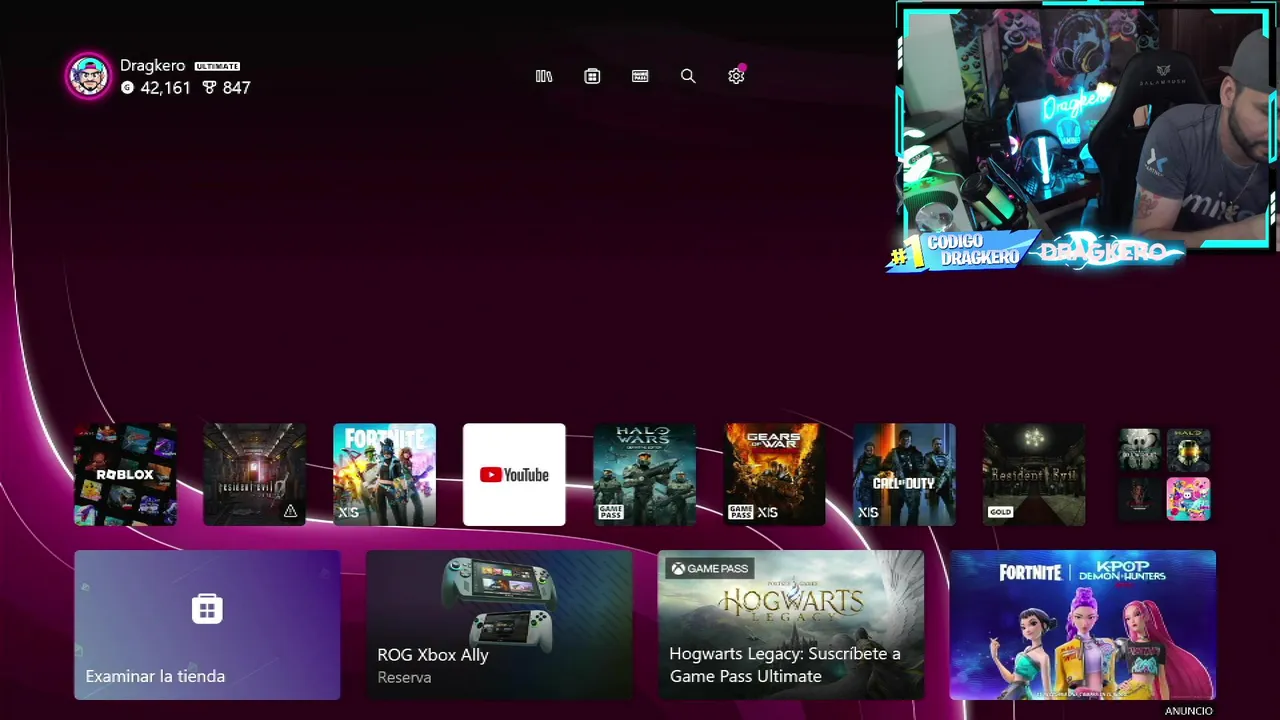This screenshot has width=1280, height=720.
Task: Open the Fortnite KPop Demon Hunters ad
Action: [1083, 625]
